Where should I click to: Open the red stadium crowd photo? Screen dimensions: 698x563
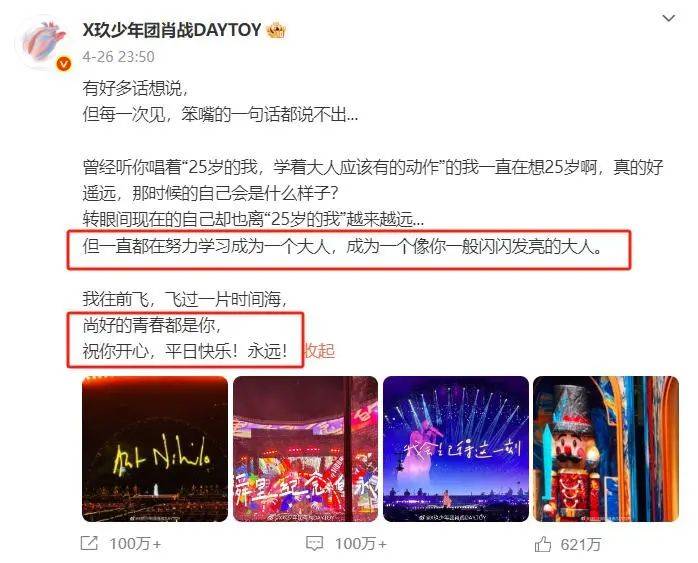coord(305,449)
